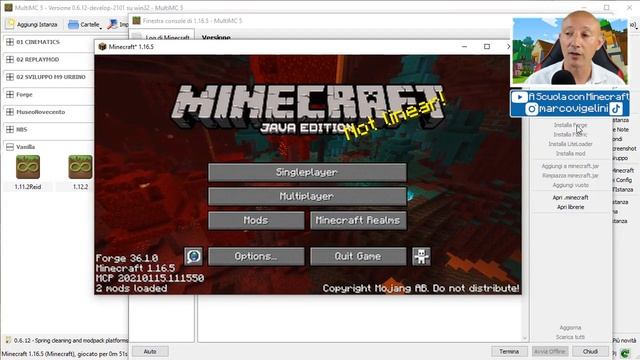Click Chiudi in the console window
The width and height of the screenshot is (640, 360).
pos(590,351)
